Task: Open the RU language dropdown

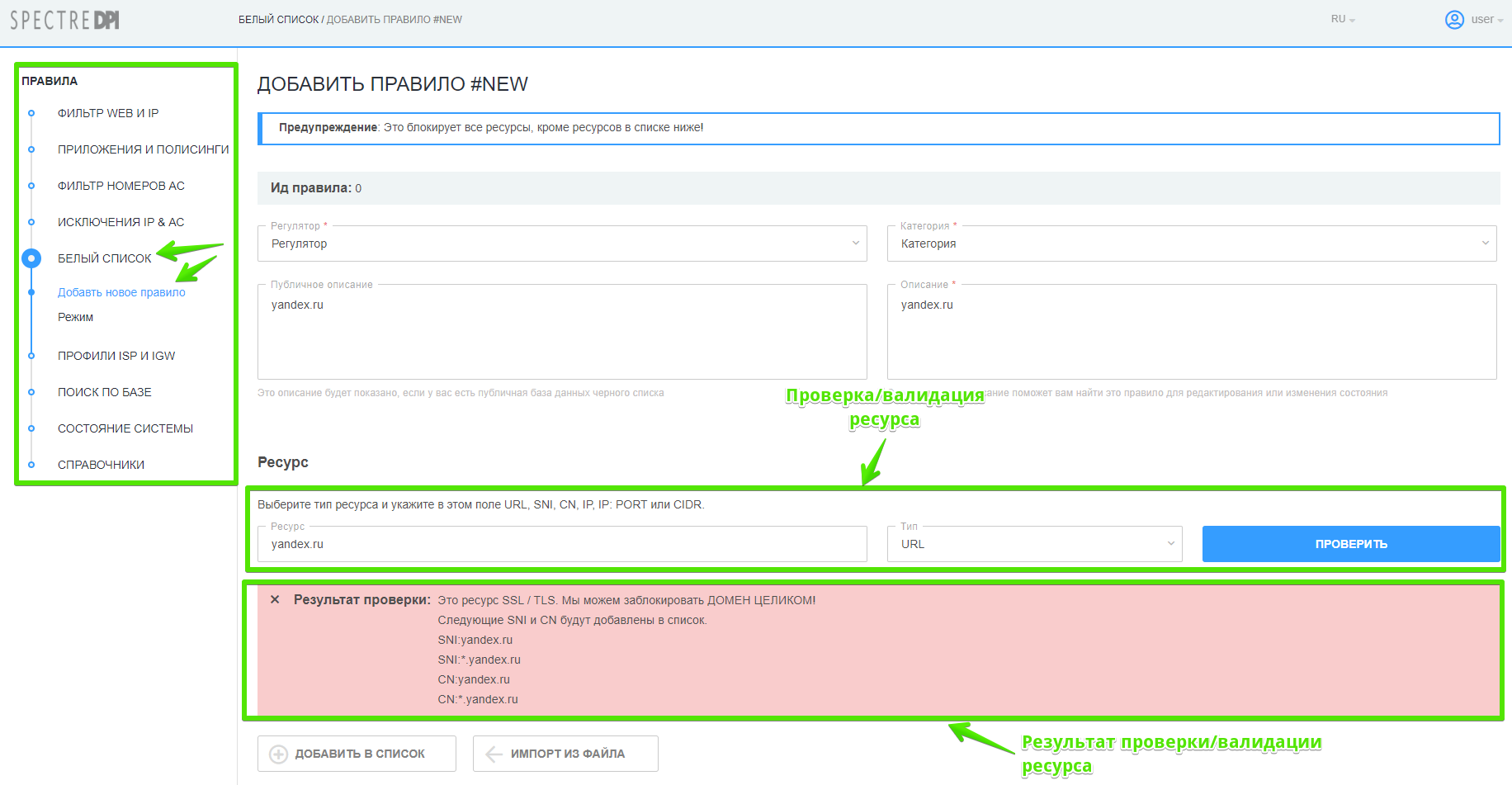Action: pos(1342,20)
